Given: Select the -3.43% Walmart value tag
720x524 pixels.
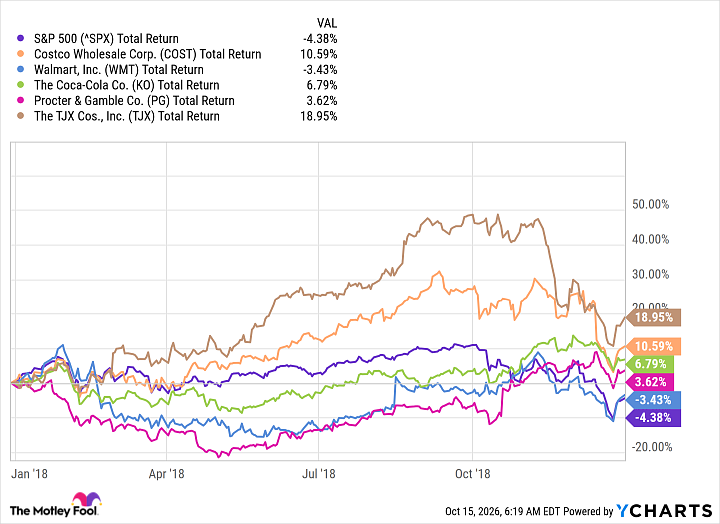Looking at the screenshot, I should point(653,400).
